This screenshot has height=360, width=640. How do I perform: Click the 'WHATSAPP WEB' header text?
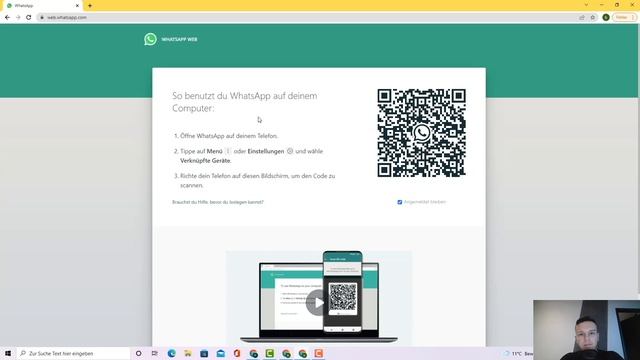coord(179,40)
